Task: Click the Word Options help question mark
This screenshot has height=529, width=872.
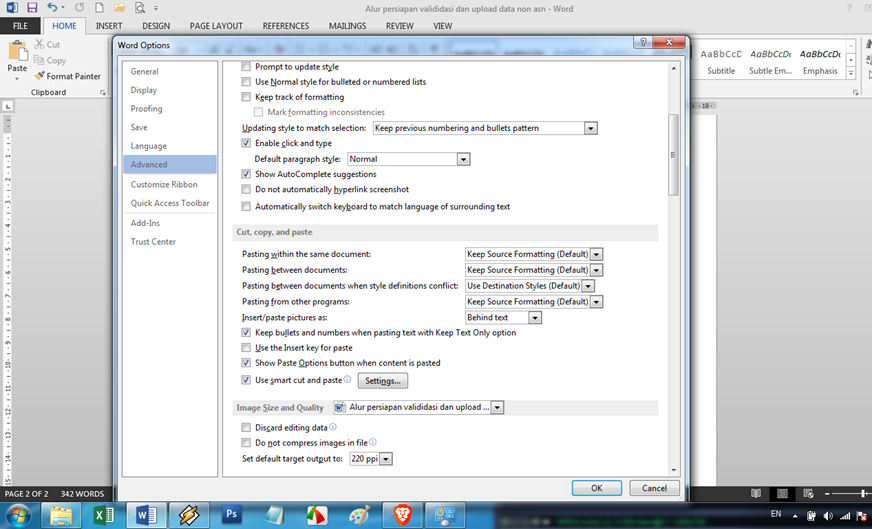Action: (x=643, y=42)
